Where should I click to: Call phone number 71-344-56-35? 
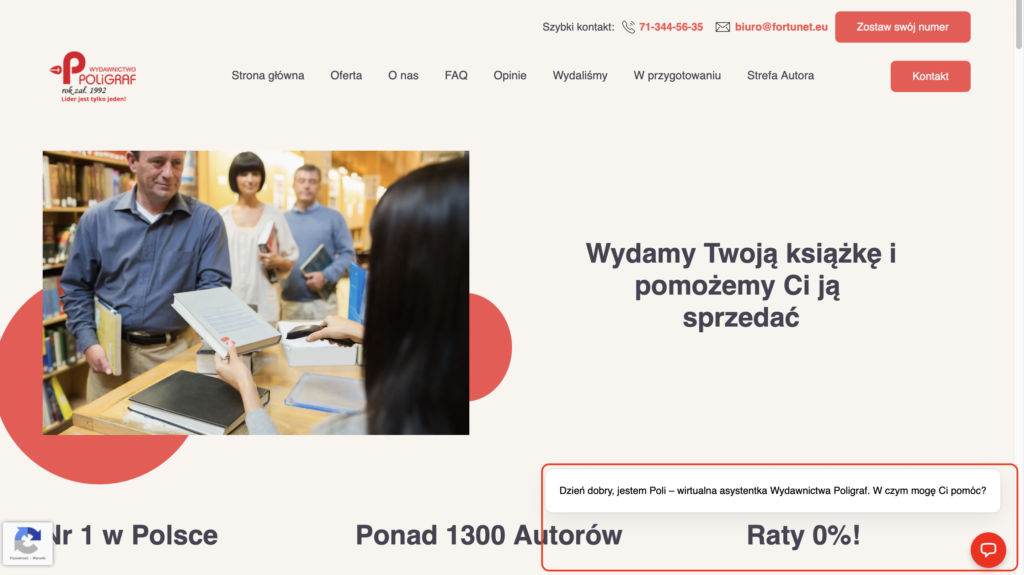pos(671,27)
